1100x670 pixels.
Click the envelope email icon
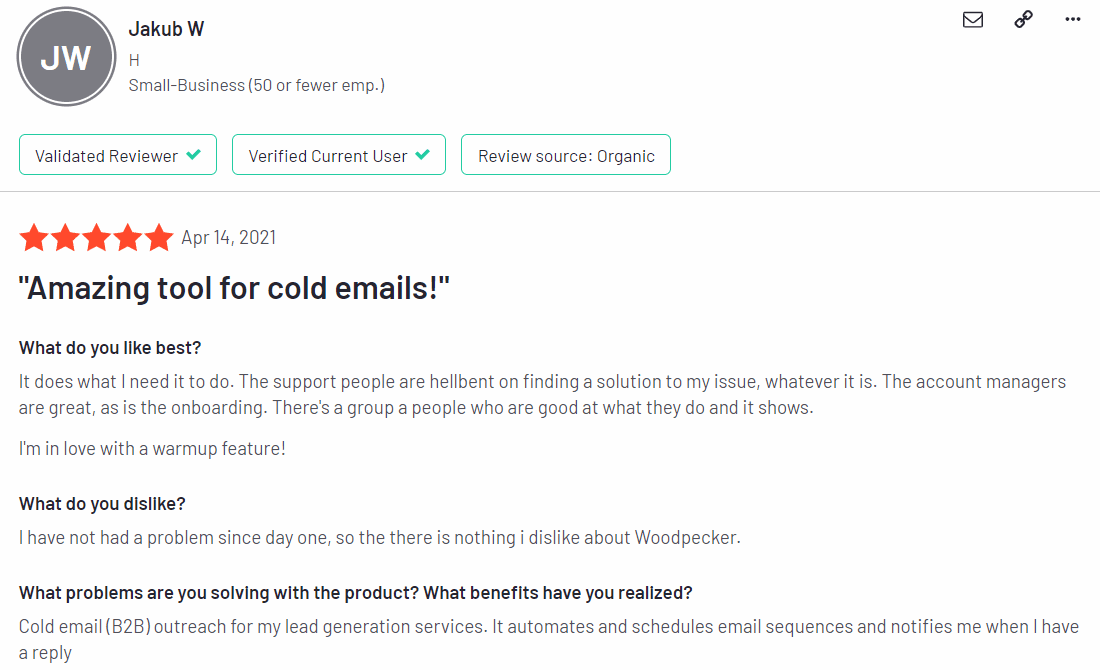[972, 20]
